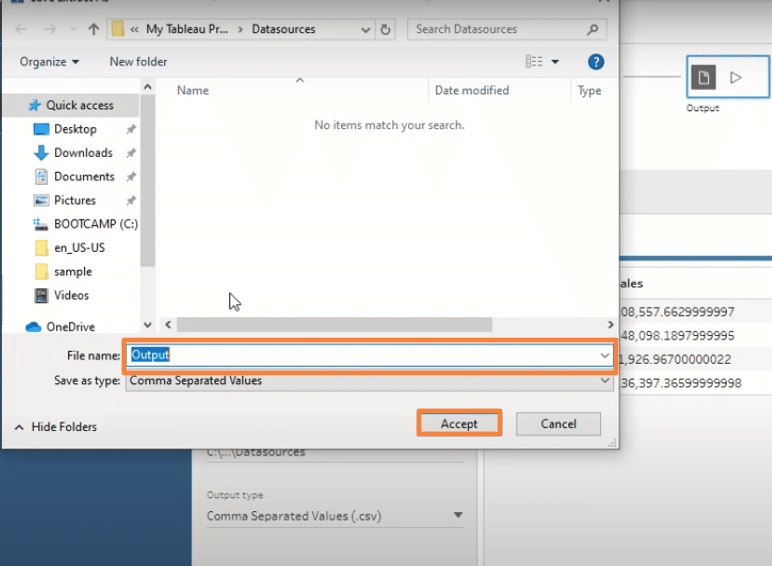Click the pin icon beside Downloads
The image size is (772, 566).
click(130, 153)
